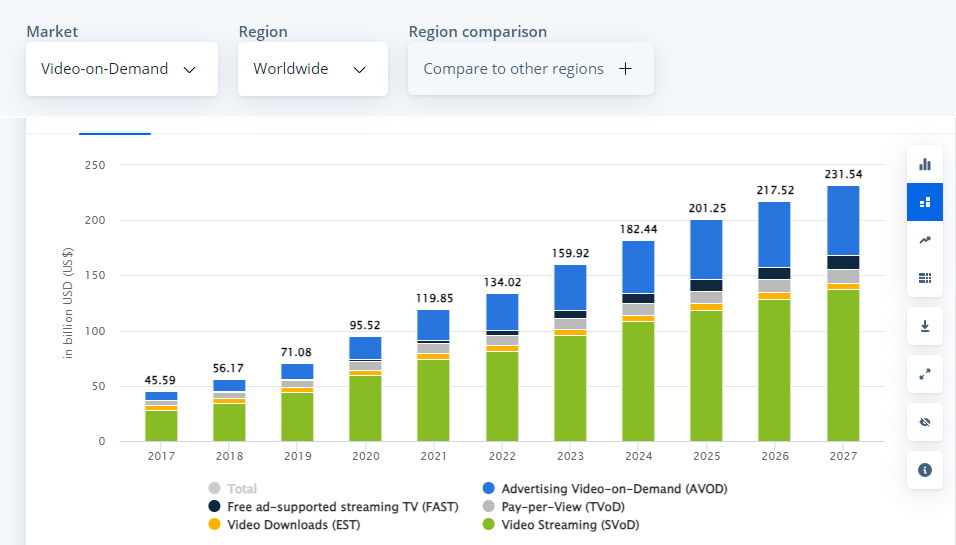Click the 2023 stacked bar

point(570,353)
